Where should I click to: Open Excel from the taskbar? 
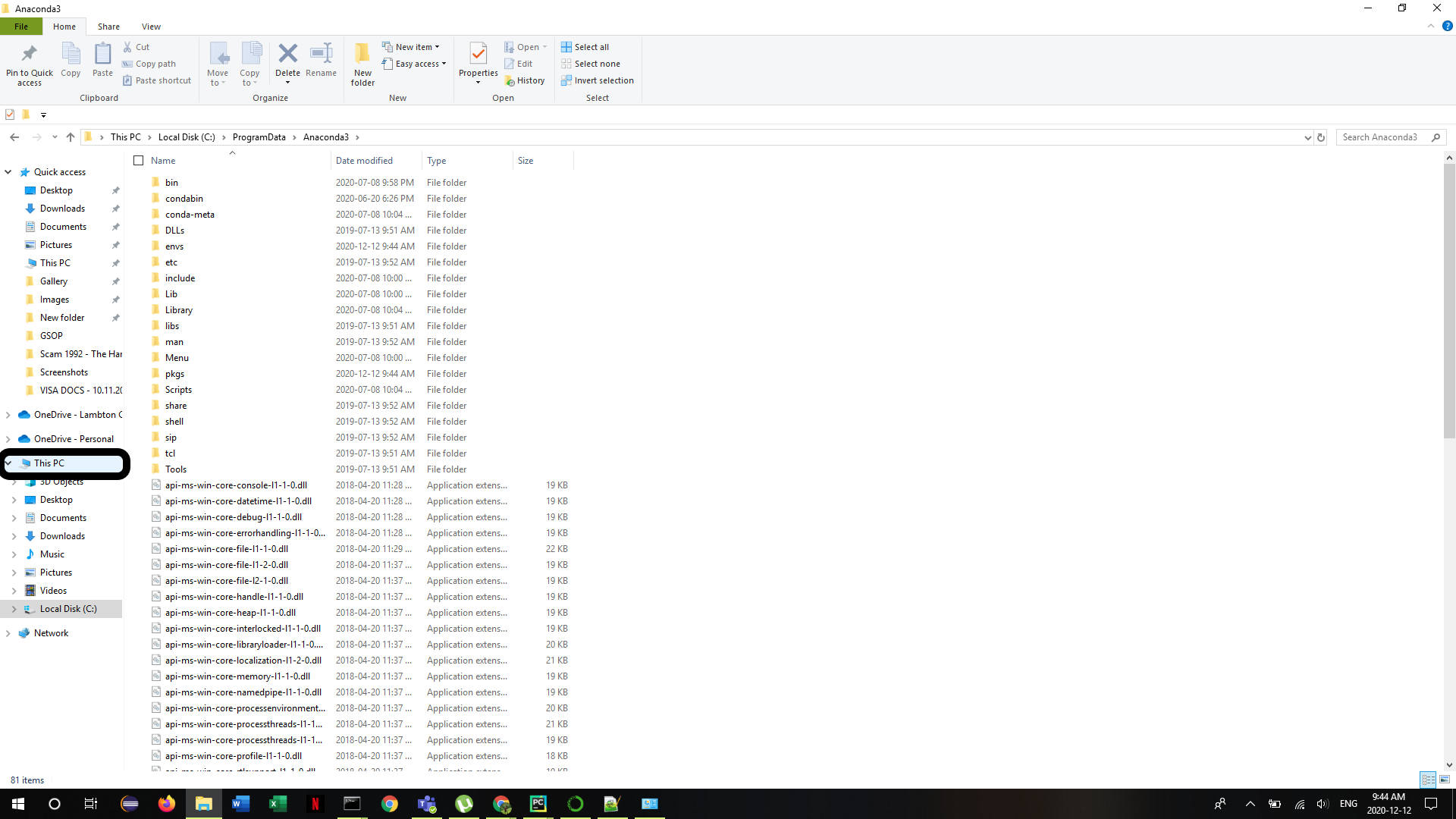point(278,804)
